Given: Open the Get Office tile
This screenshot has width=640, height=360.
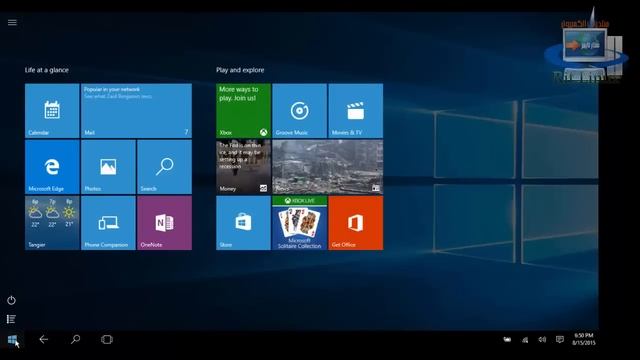Looking at the screenshot, I should (x=356, y=223).
